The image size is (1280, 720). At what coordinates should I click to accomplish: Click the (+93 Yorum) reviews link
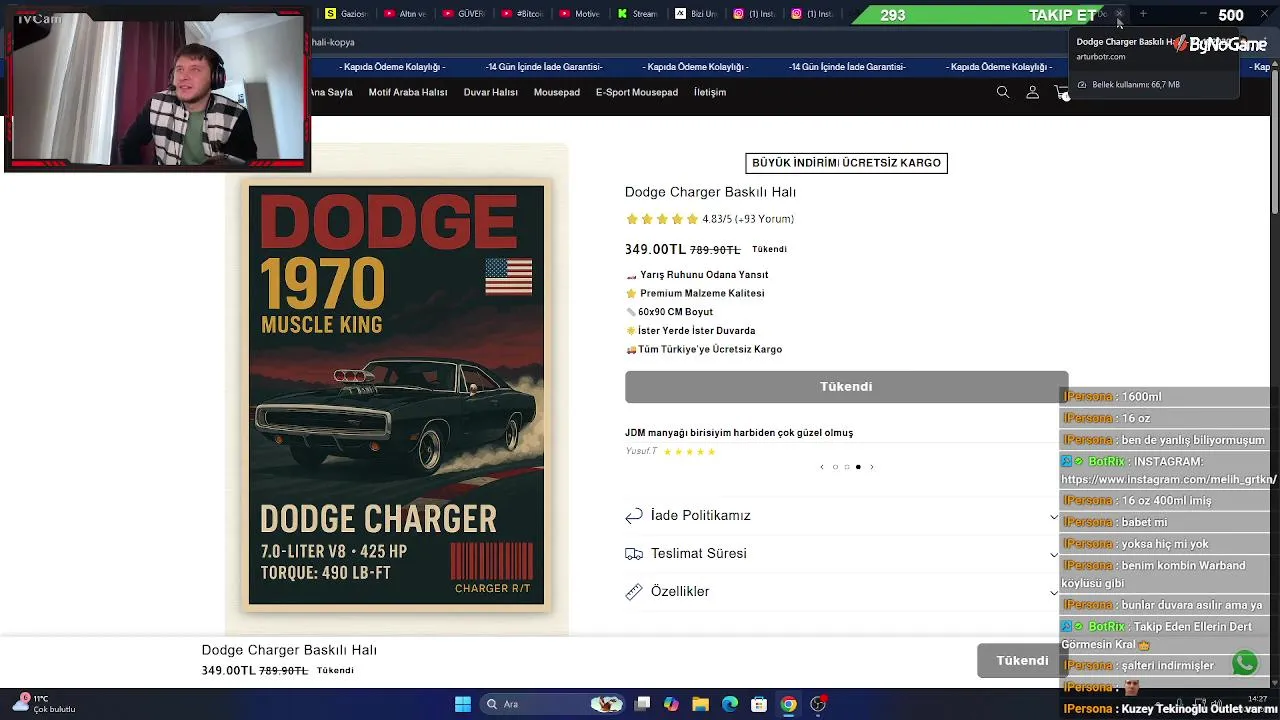764,219
